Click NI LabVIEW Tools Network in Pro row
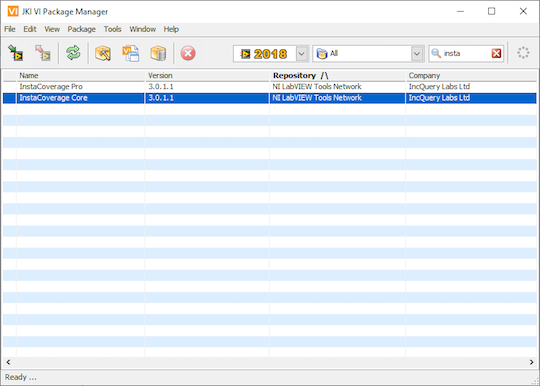 (x=317, y=87)
